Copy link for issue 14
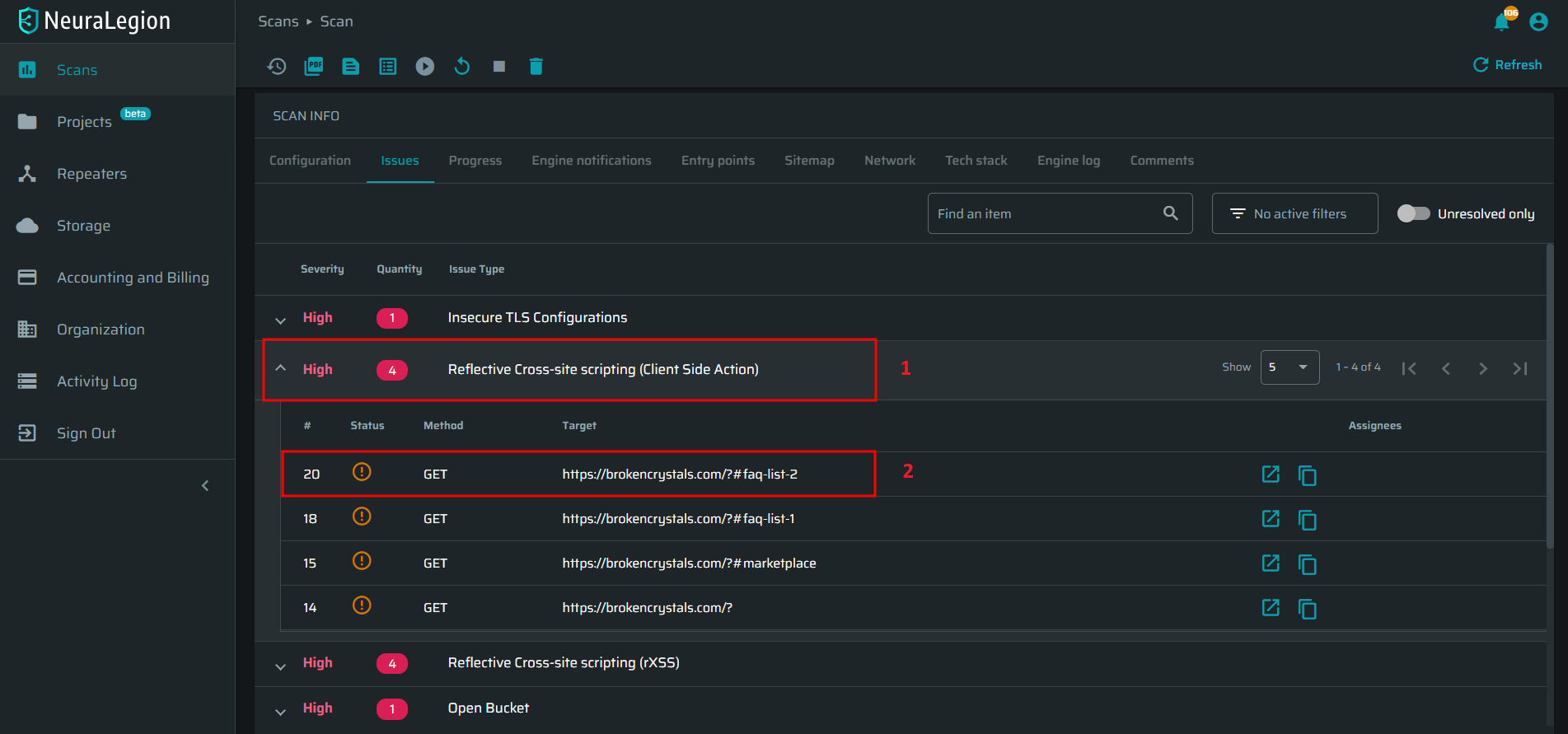Screen dimensions: 1568x734 [x=1307, y=609]
